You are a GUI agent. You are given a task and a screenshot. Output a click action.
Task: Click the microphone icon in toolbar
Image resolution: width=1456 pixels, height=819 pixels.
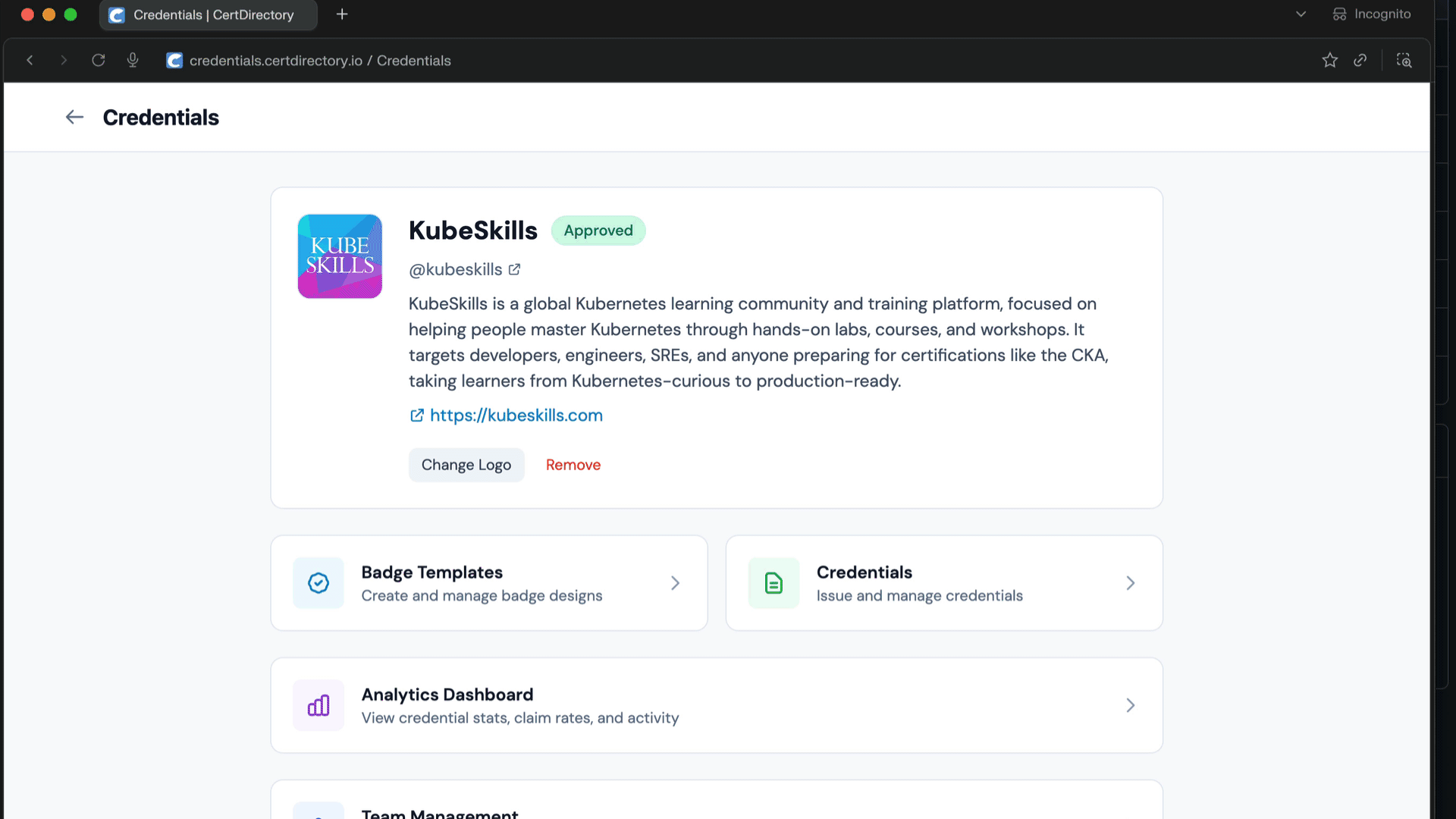click(x=133, y=60)
